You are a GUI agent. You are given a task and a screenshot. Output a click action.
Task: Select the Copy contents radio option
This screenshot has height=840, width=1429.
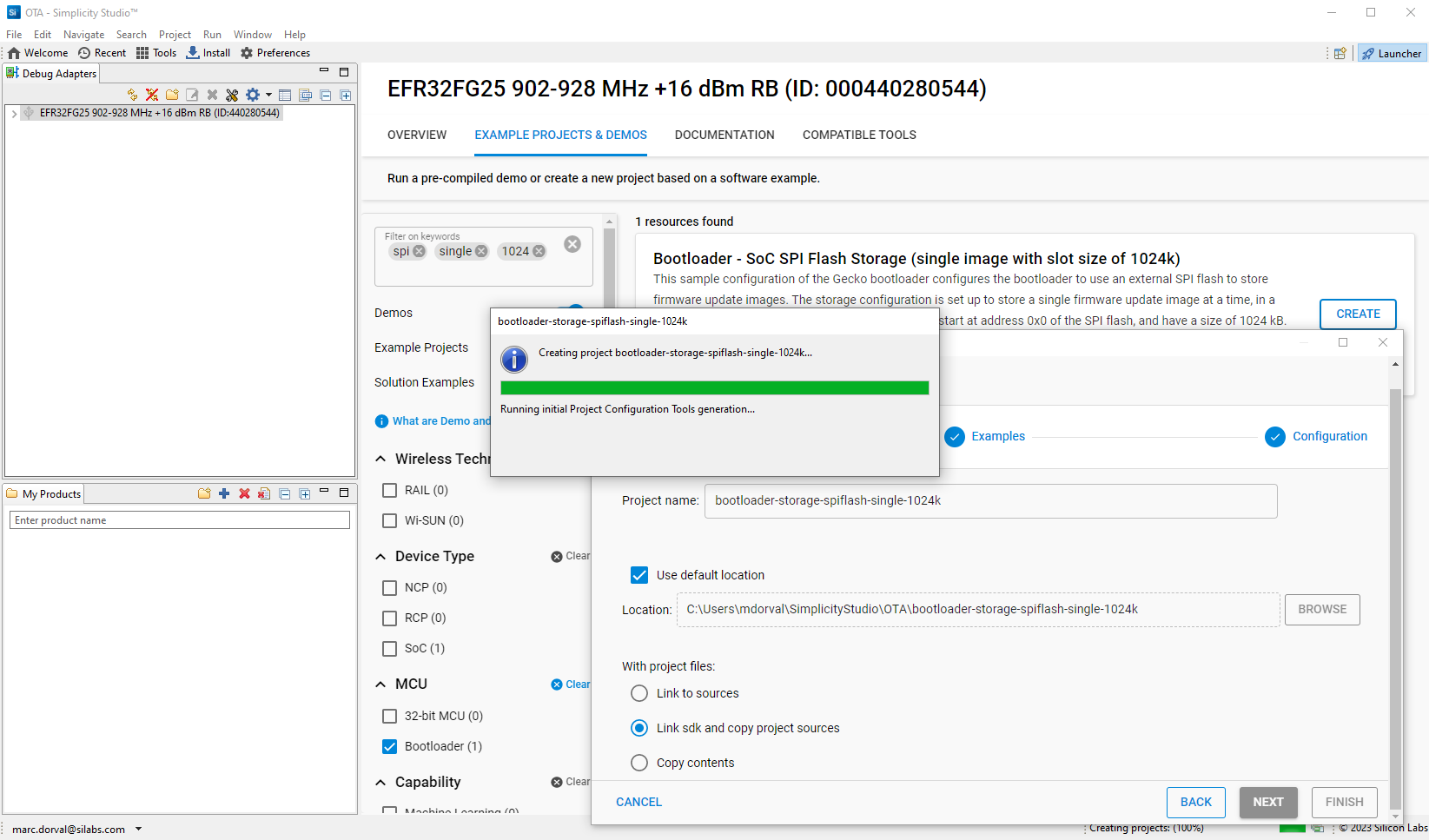pos(639,763)
